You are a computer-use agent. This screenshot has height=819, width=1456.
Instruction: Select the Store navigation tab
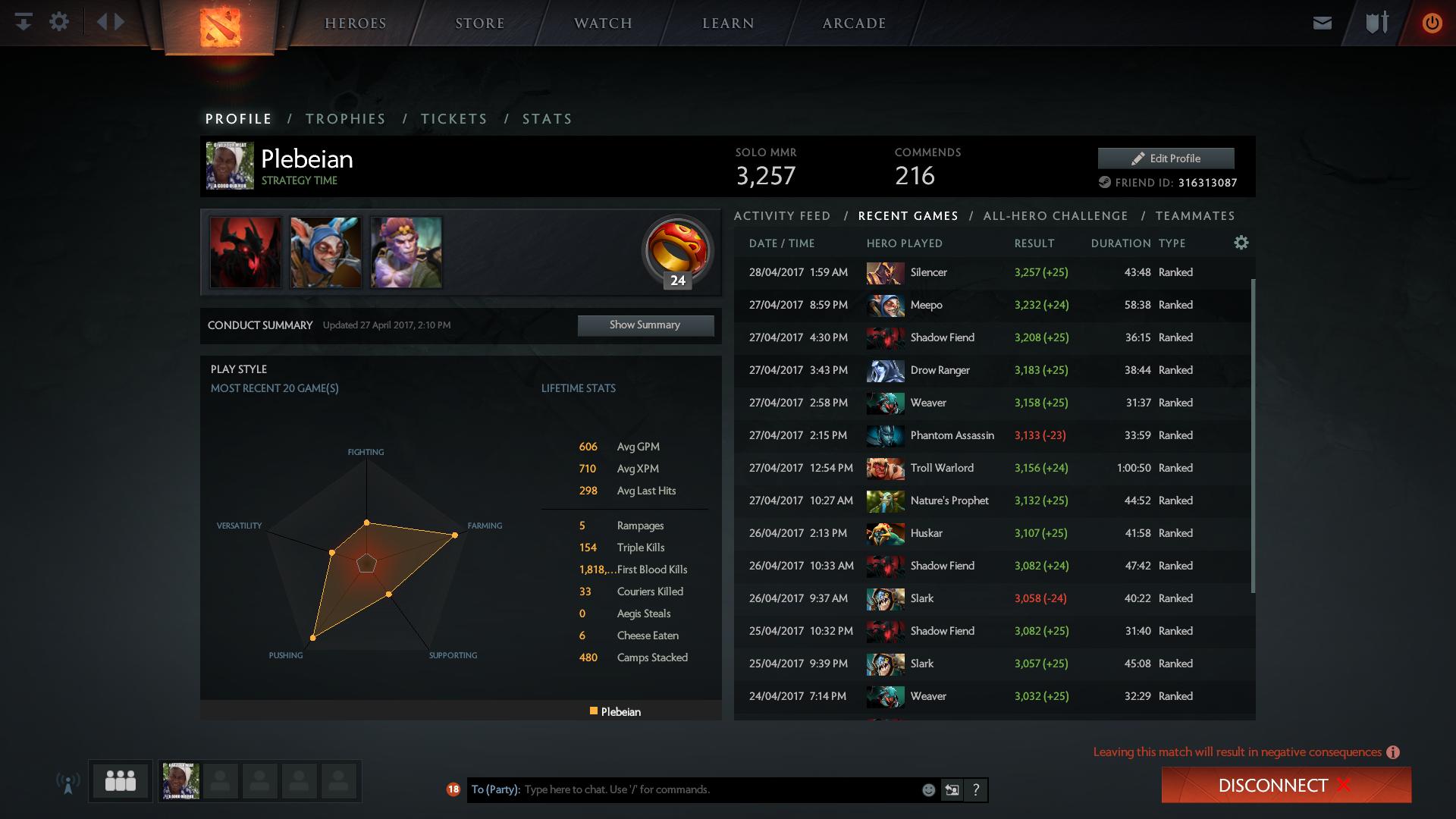[x=479, y=22]
